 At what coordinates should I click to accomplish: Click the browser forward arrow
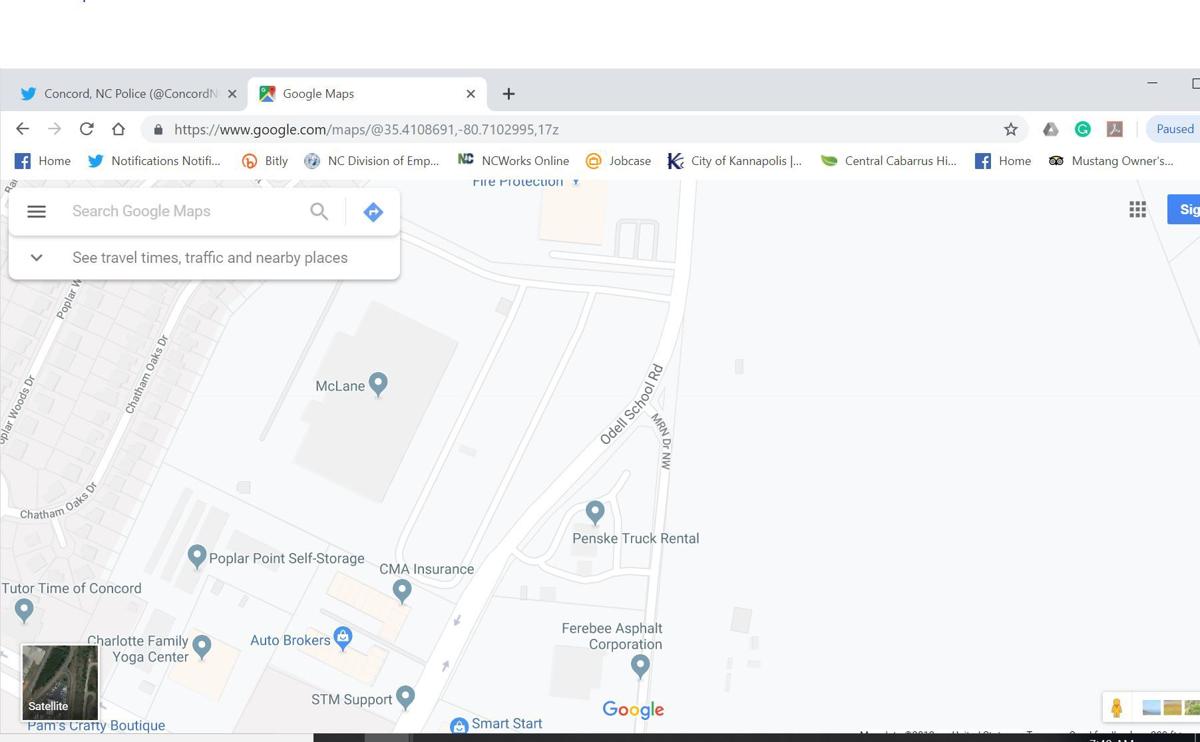coord(54,129)
